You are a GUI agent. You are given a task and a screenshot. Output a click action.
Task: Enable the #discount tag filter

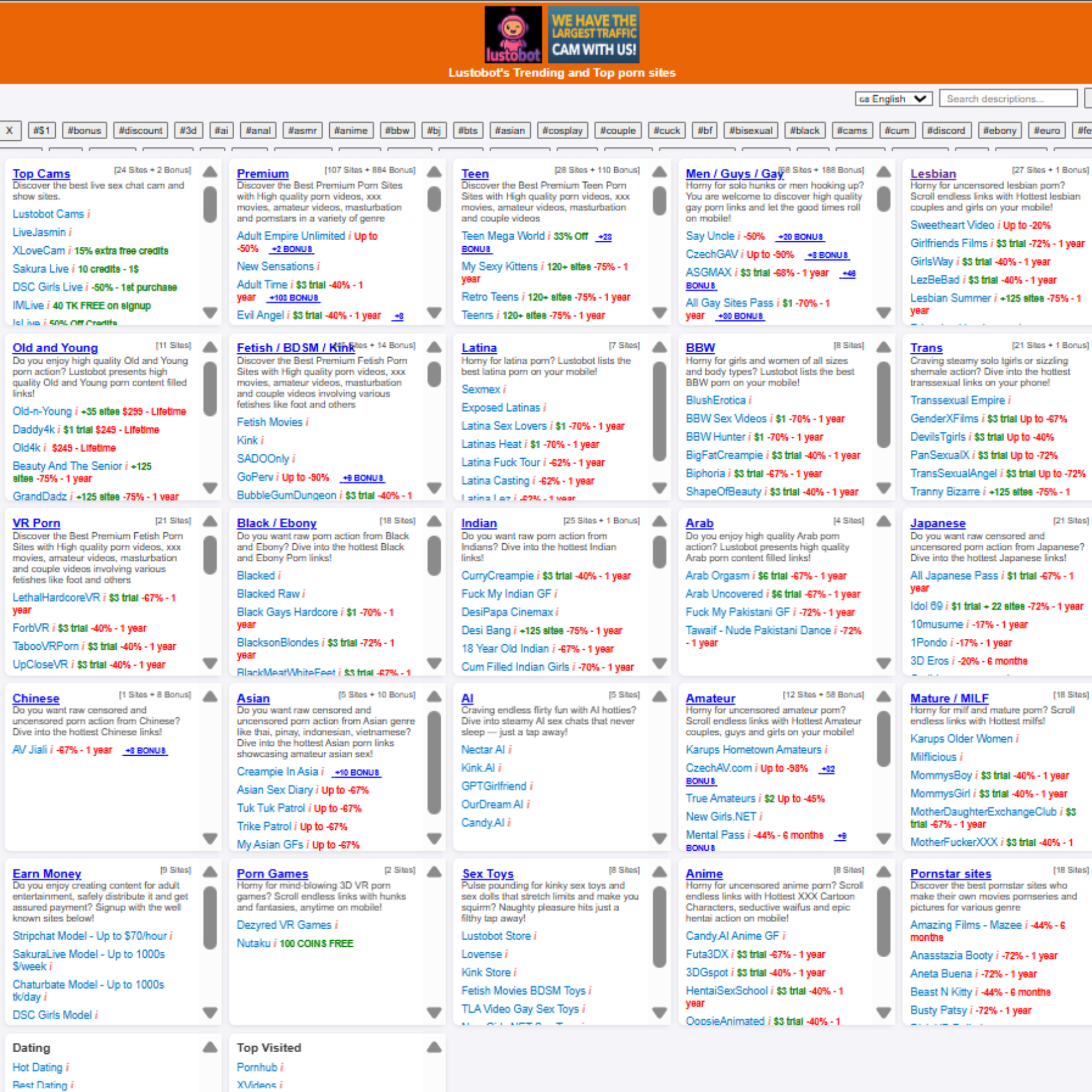pos(141,130)
